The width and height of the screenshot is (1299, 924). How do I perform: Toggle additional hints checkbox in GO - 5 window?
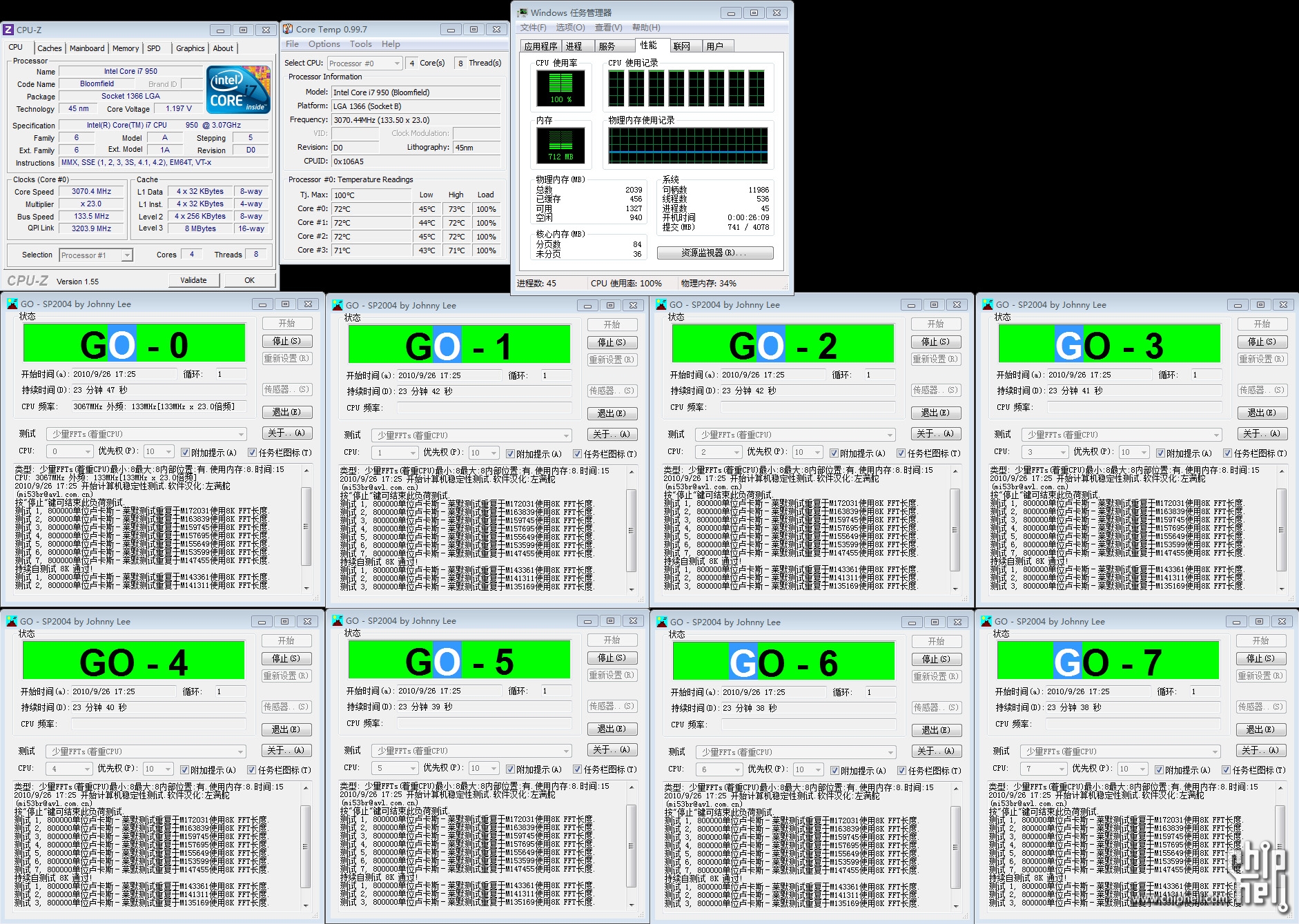(x=510, y=769)
